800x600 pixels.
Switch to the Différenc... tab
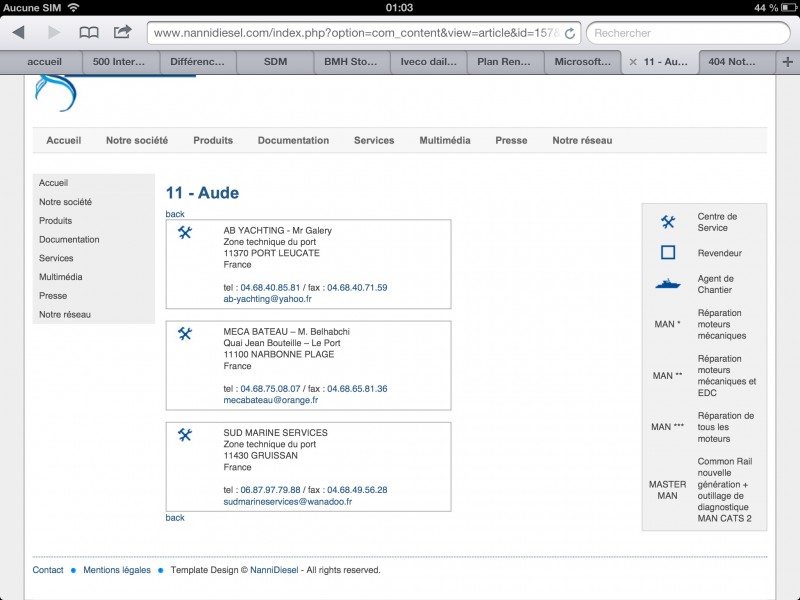[197, 62]
